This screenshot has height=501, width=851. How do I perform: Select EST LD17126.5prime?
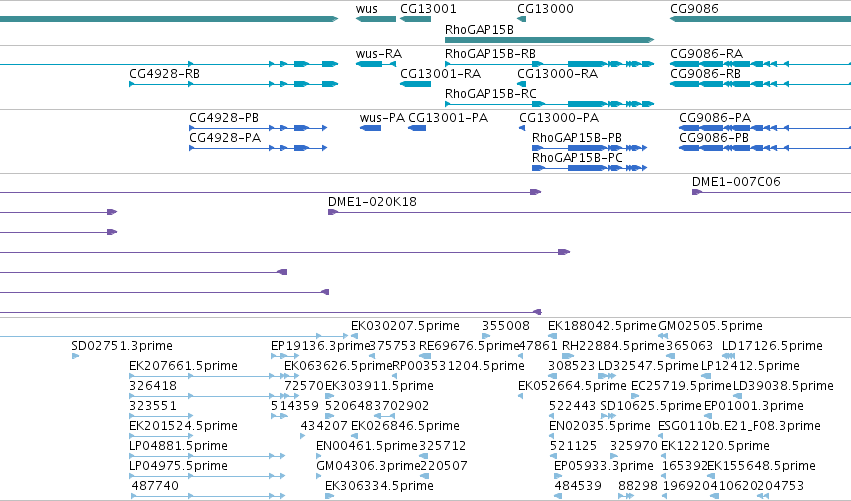pyautogui.click(x=772, y=346)
